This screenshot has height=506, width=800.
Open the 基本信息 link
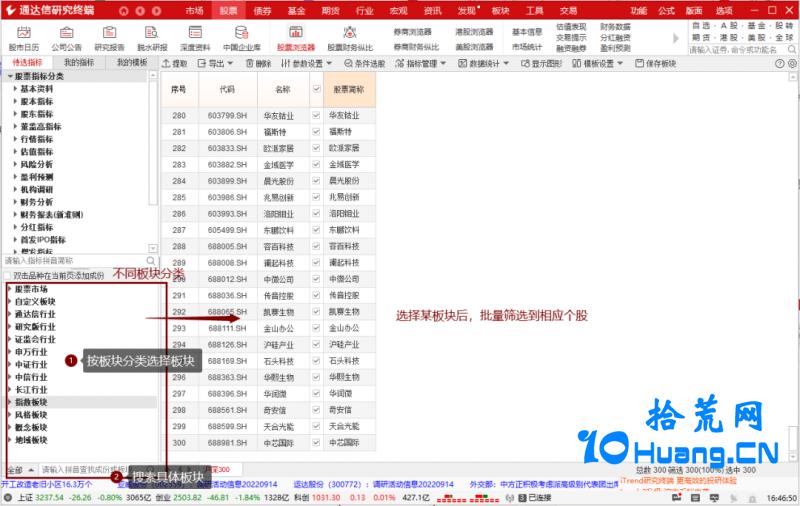[x=527, y=32]
